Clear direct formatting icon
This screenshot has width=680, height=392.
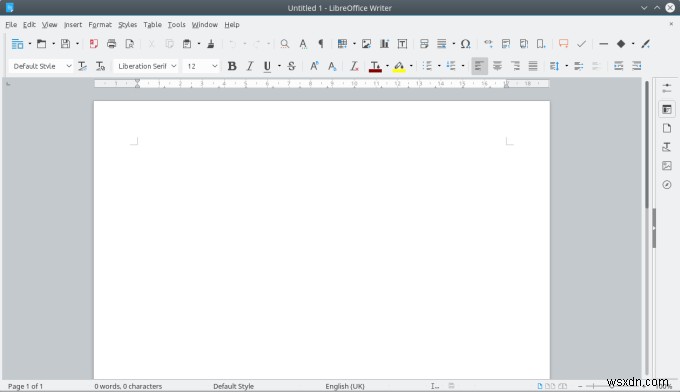tap(354, 66)
